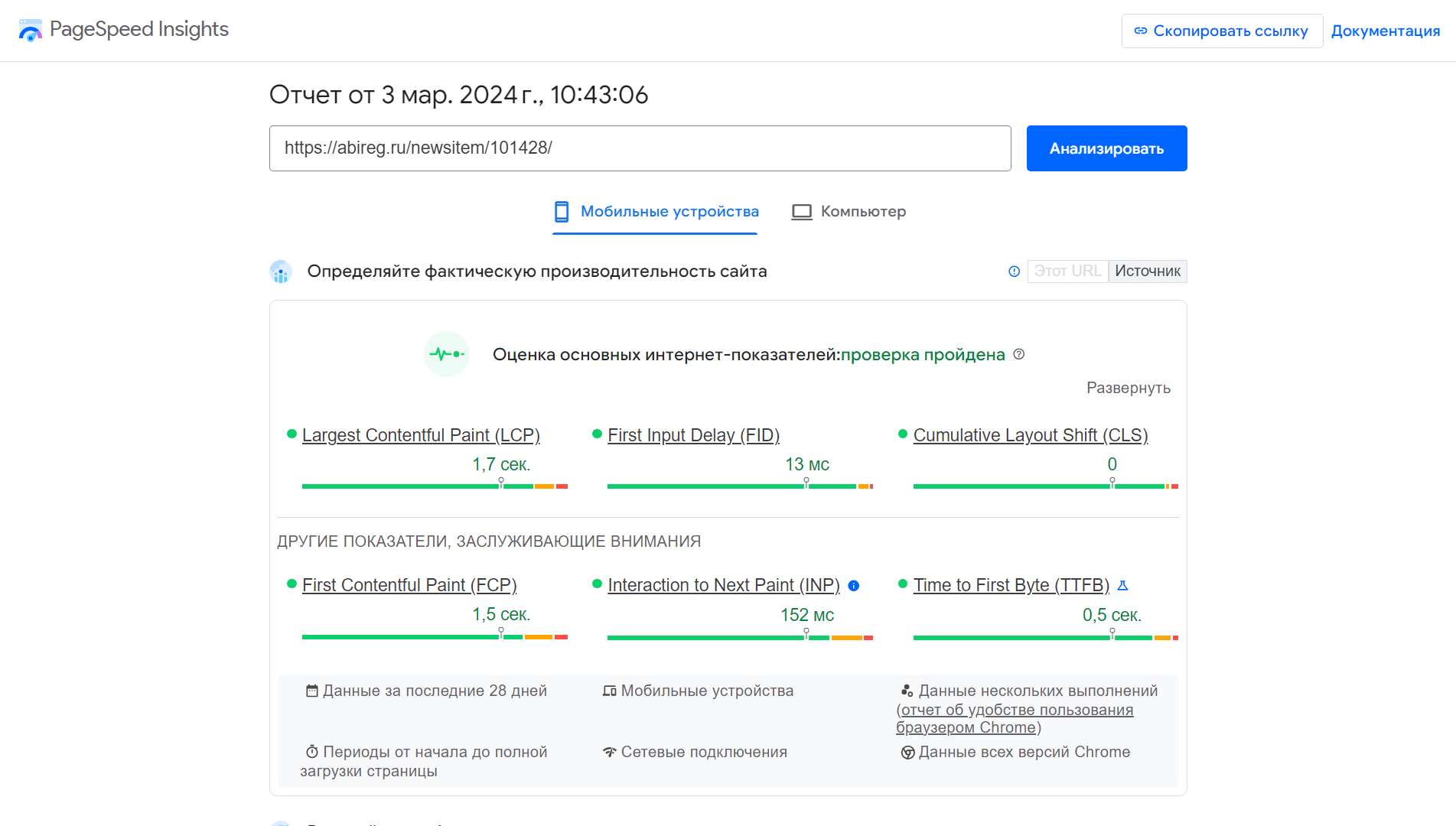1456x826 pixels.
Task: Click the Core Web Vitals pulse icon
Action: coord(447,354)
